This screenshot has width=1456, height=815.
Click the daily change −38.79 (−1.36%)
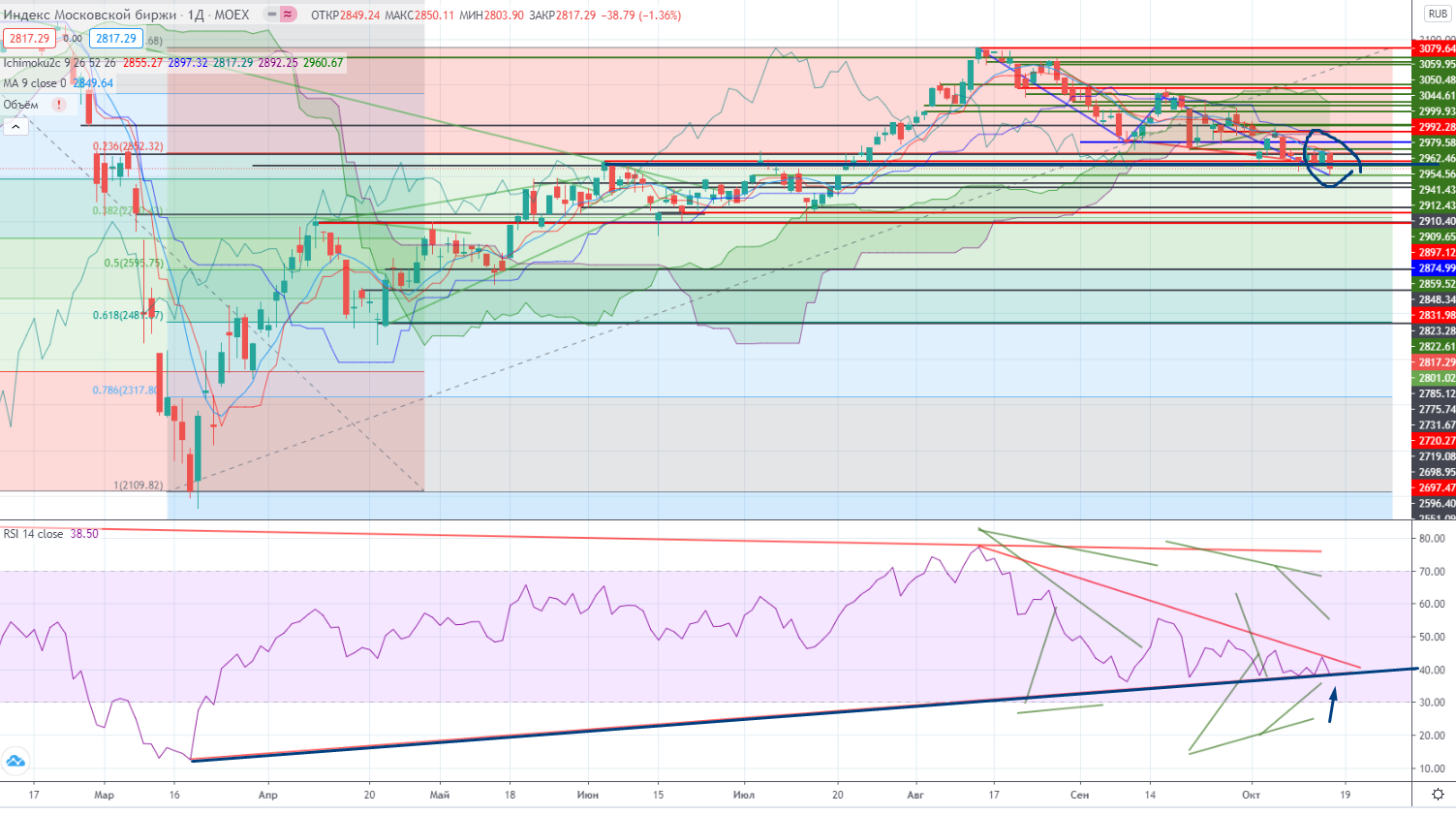(640, 16)
